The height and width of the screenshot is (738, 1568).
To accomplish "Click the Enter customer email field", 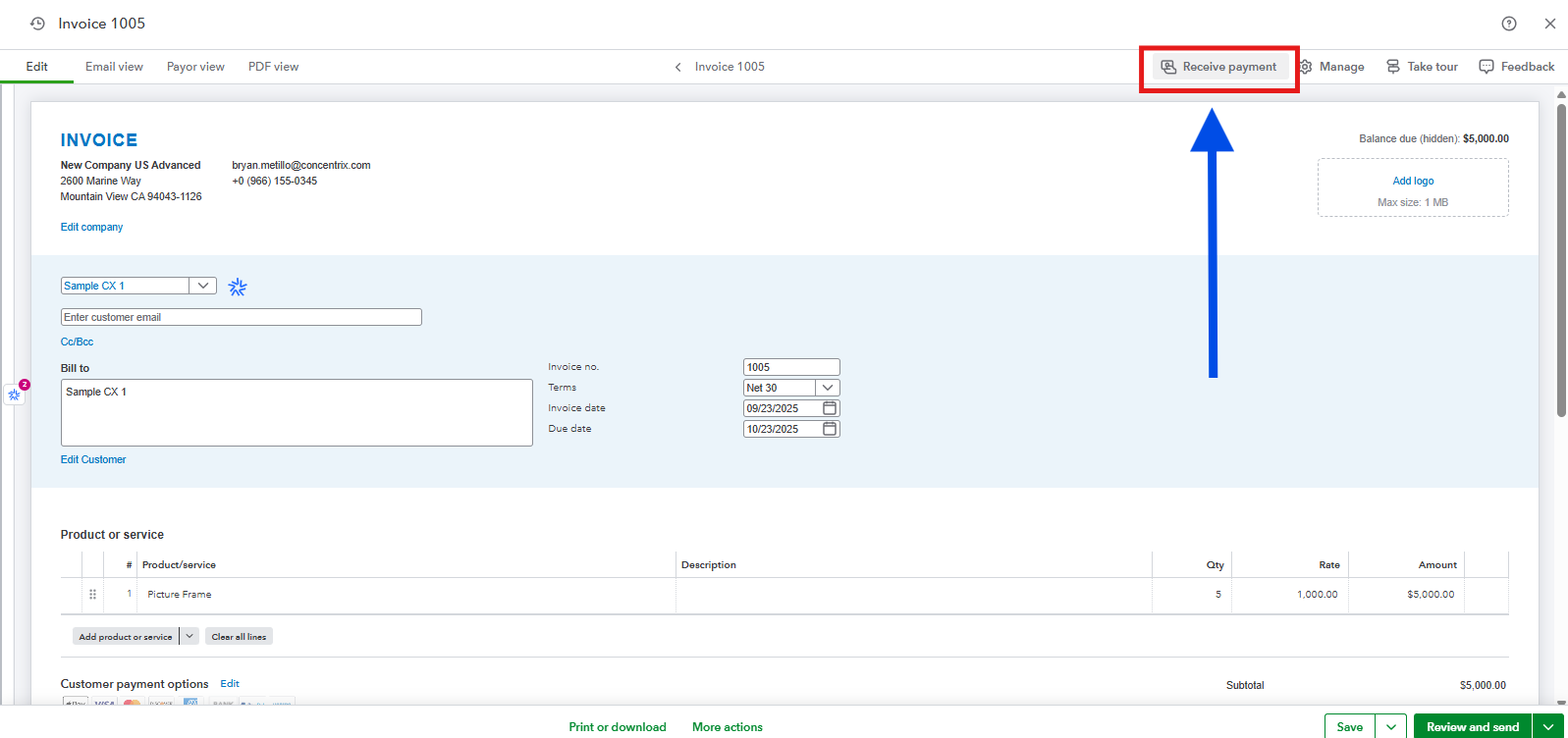I will tap(241, 317).
